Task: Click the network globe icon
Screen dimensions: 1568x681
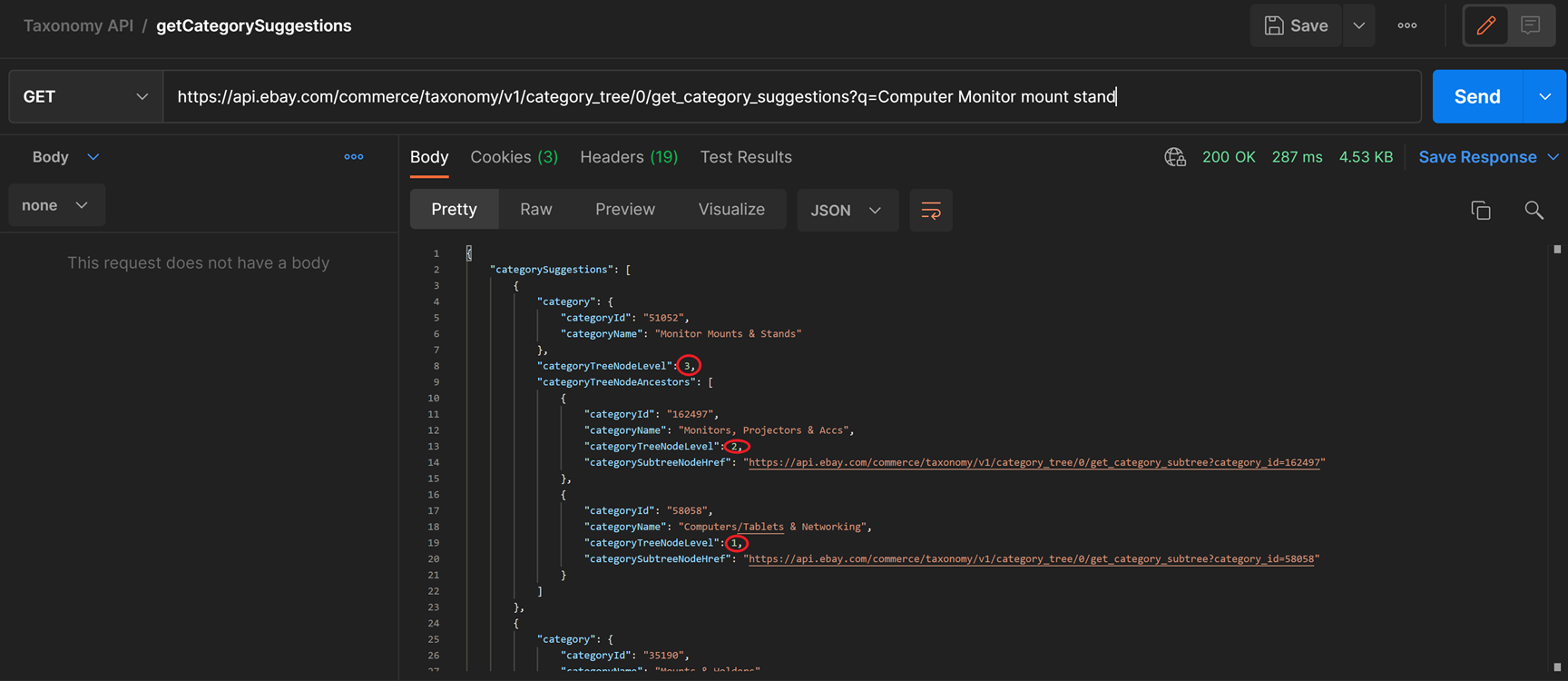Action: (x=1175, y=157)
